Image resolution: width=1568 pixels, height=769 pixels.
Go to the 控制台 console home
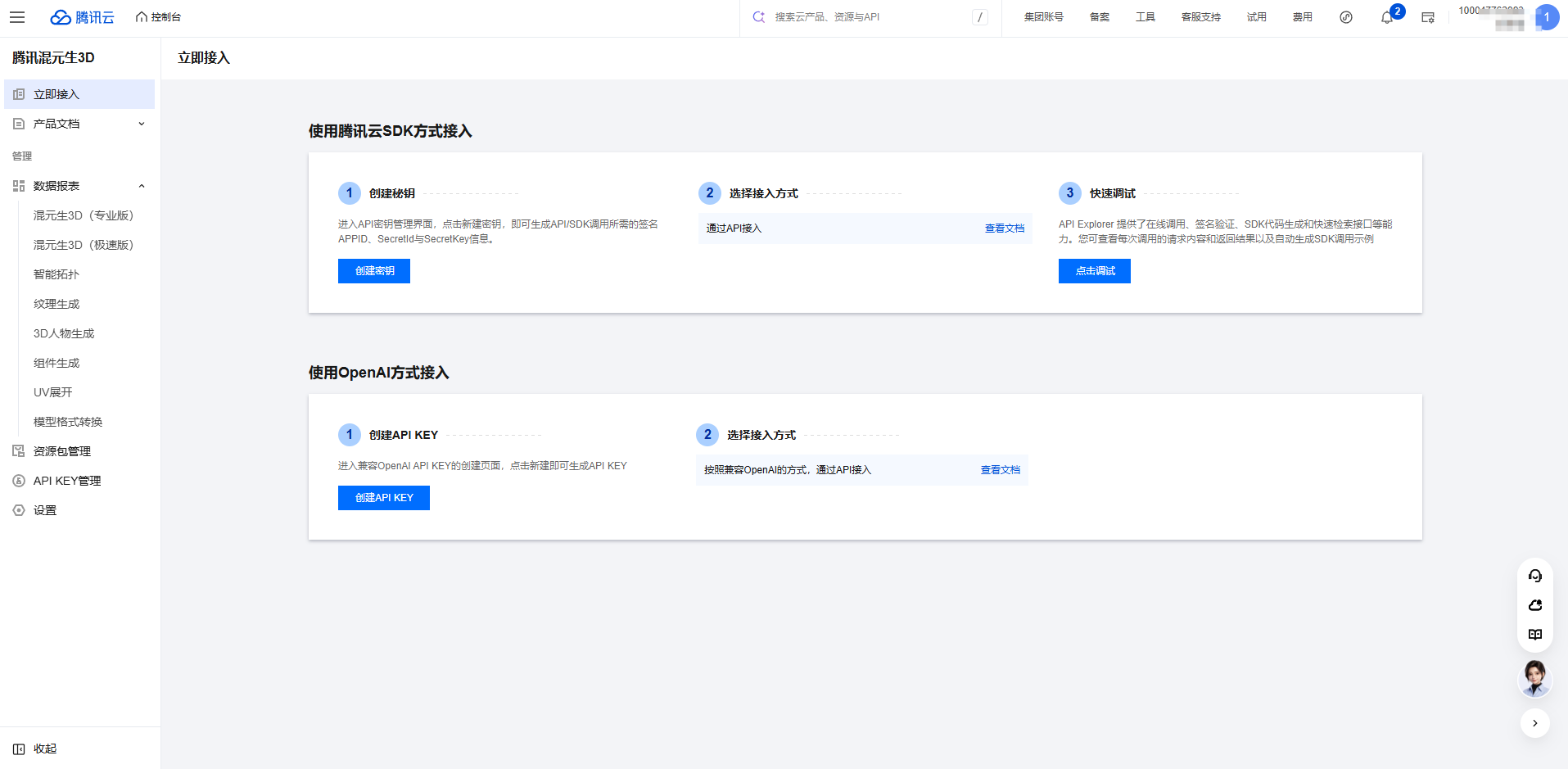click(x=158, y=17)
